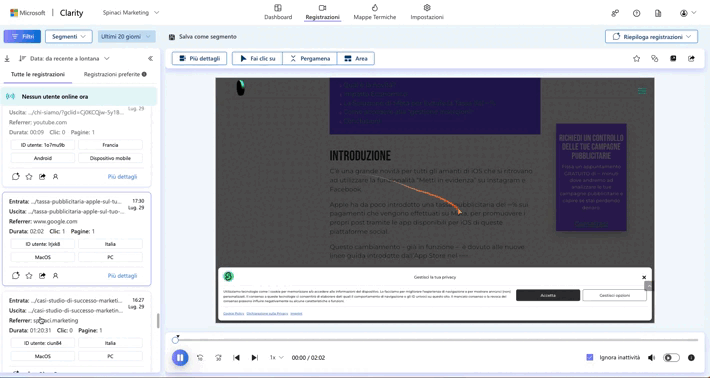Open the share connections icon in header
Screen dimensions: 710x378
point(615,13)
